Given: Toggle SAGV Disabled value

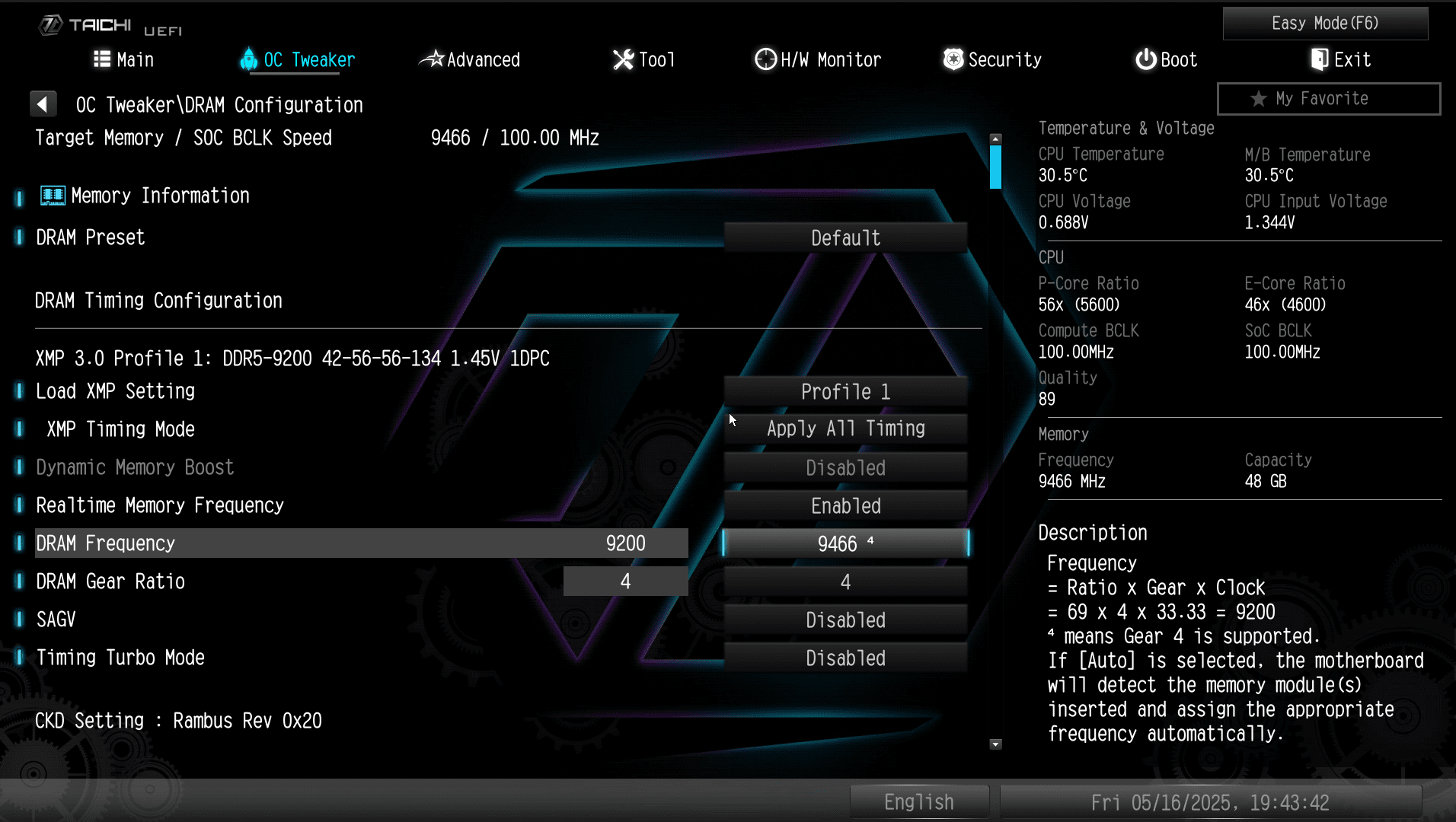Looking at the screenshot, I should coord(845,620).
